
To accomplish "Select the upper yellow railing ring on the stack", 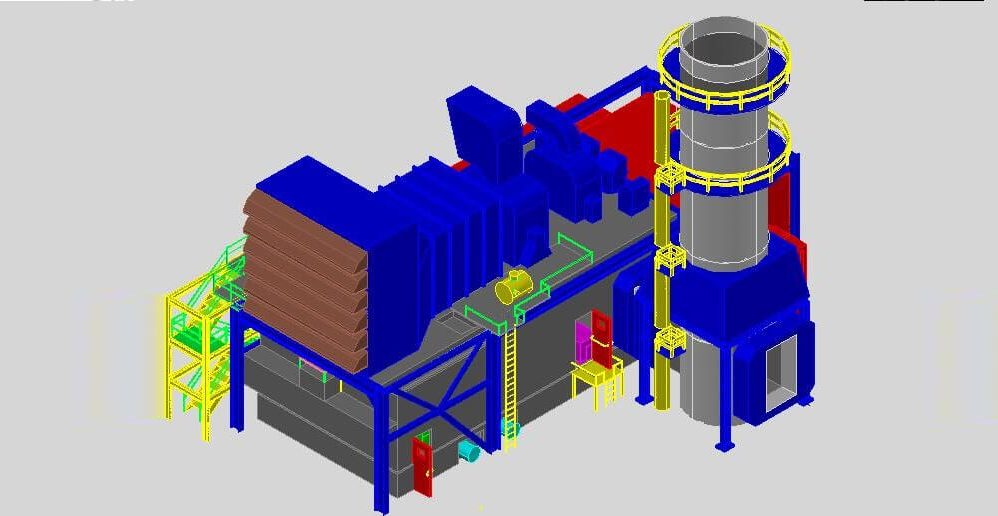I will click(724, 67).
